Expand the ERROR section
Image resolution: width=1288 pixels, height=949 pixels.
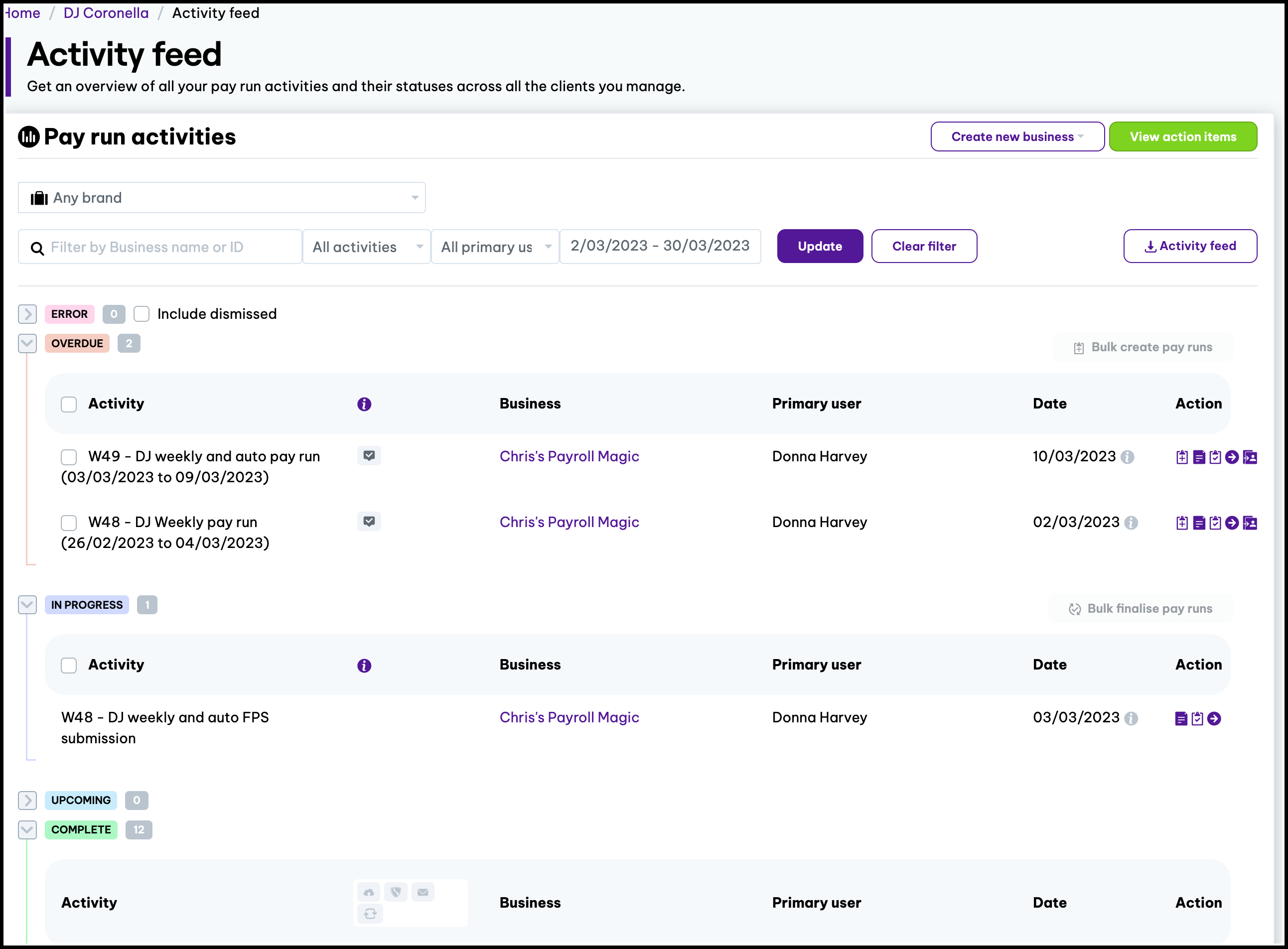pyautogui.click(x=27, y=314)
